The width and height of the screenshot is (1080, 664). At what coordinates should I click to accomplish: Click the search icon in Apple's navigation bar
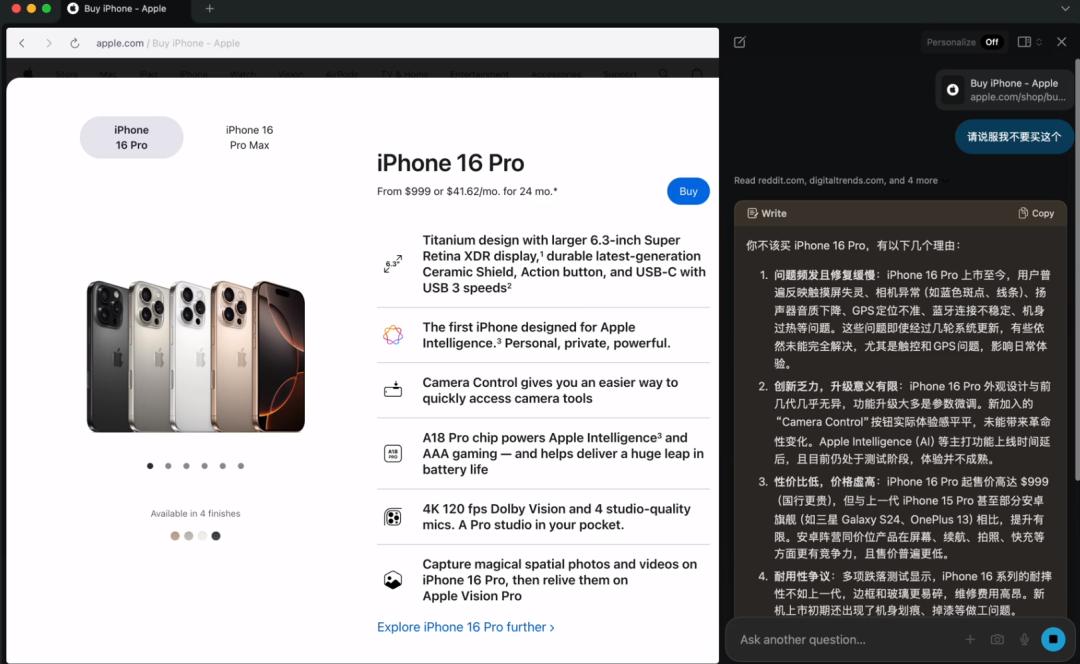663,74
